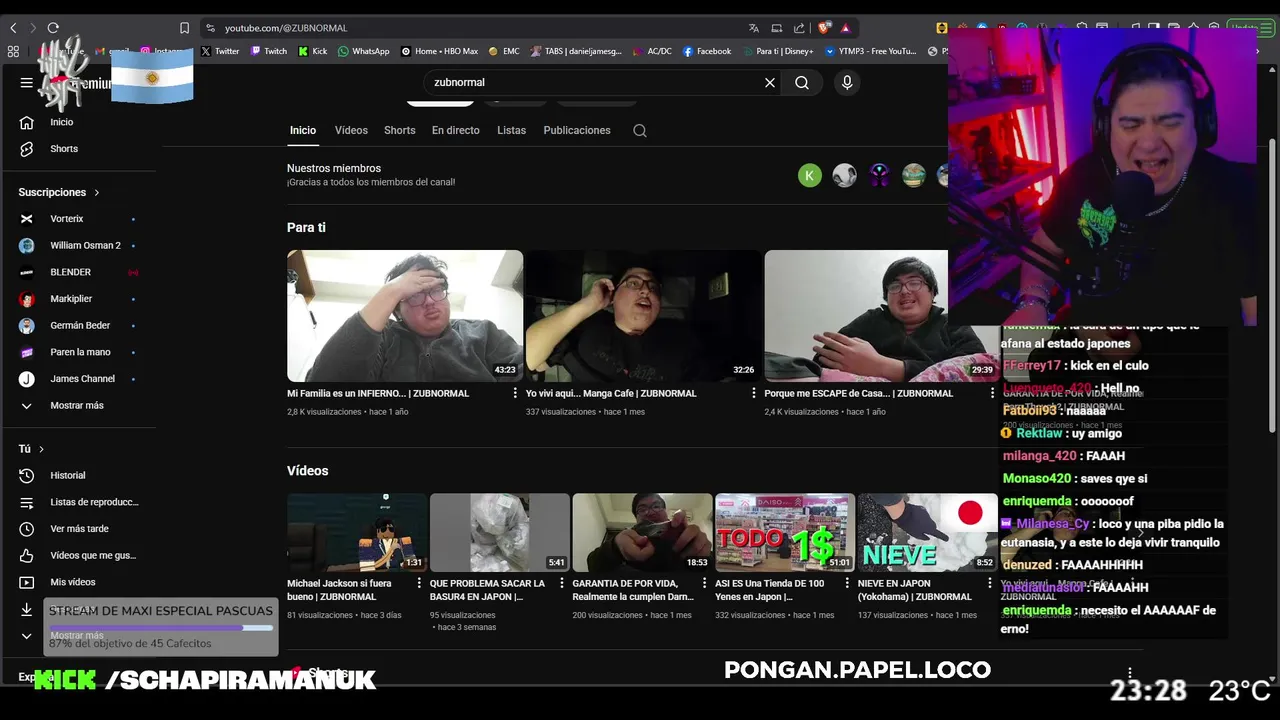
Task: Clear the zubnormal search text
Action: pyautogui.click(x=770, y=83)
